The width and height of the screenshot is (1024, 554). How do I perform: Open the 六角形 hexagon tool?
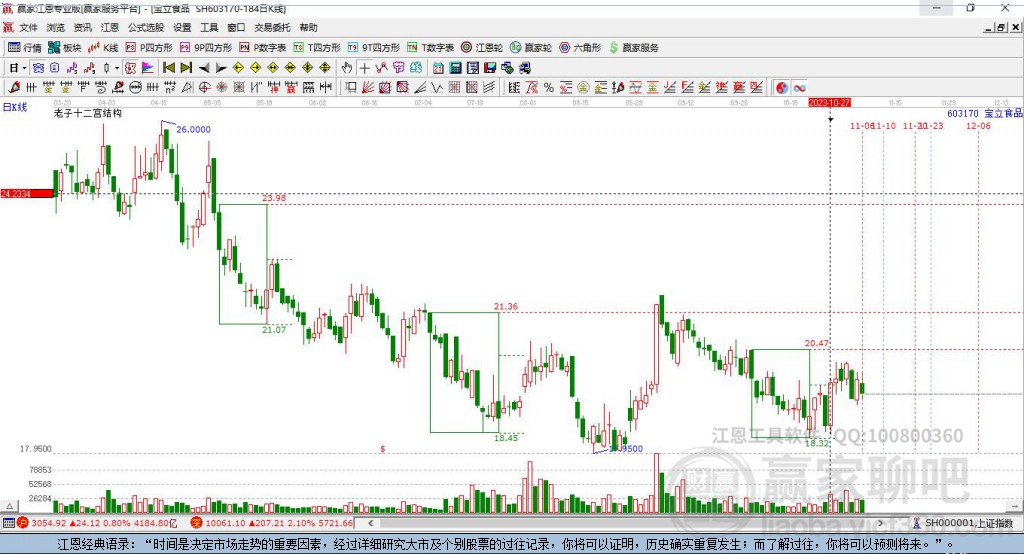pos(580,48)
